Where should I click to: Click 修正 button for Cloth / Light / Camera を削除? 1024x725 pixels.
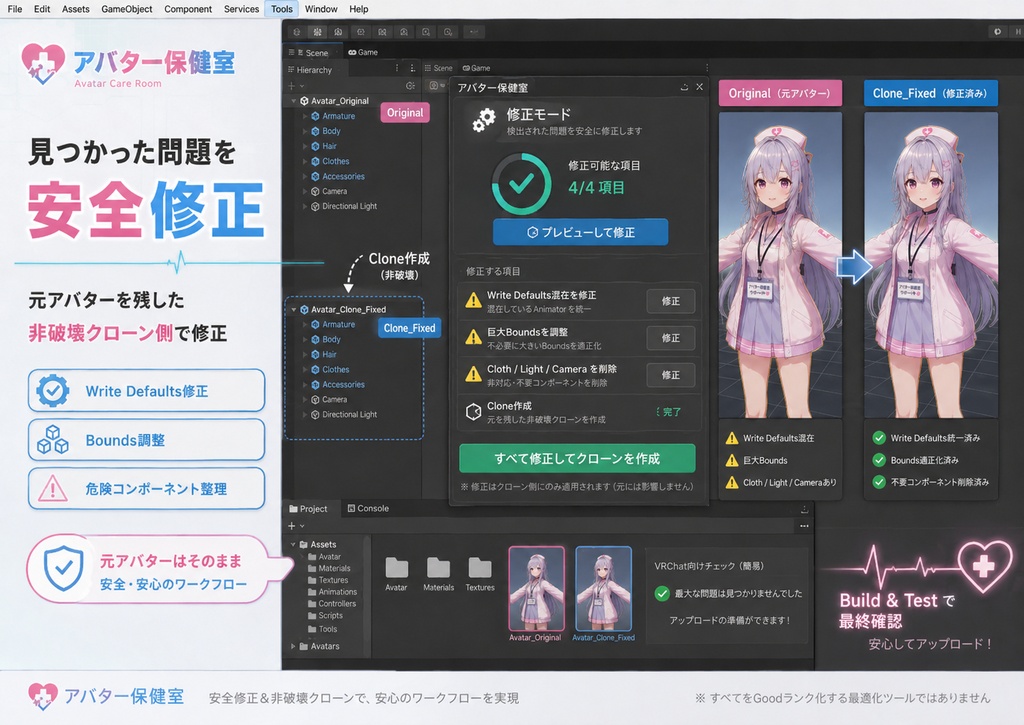click(x=671, y=375)
